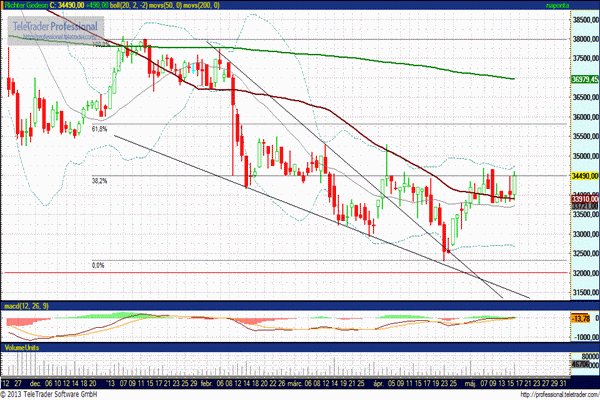Click the márc. month label on date axis
The image size is (600, 400).
295,383
